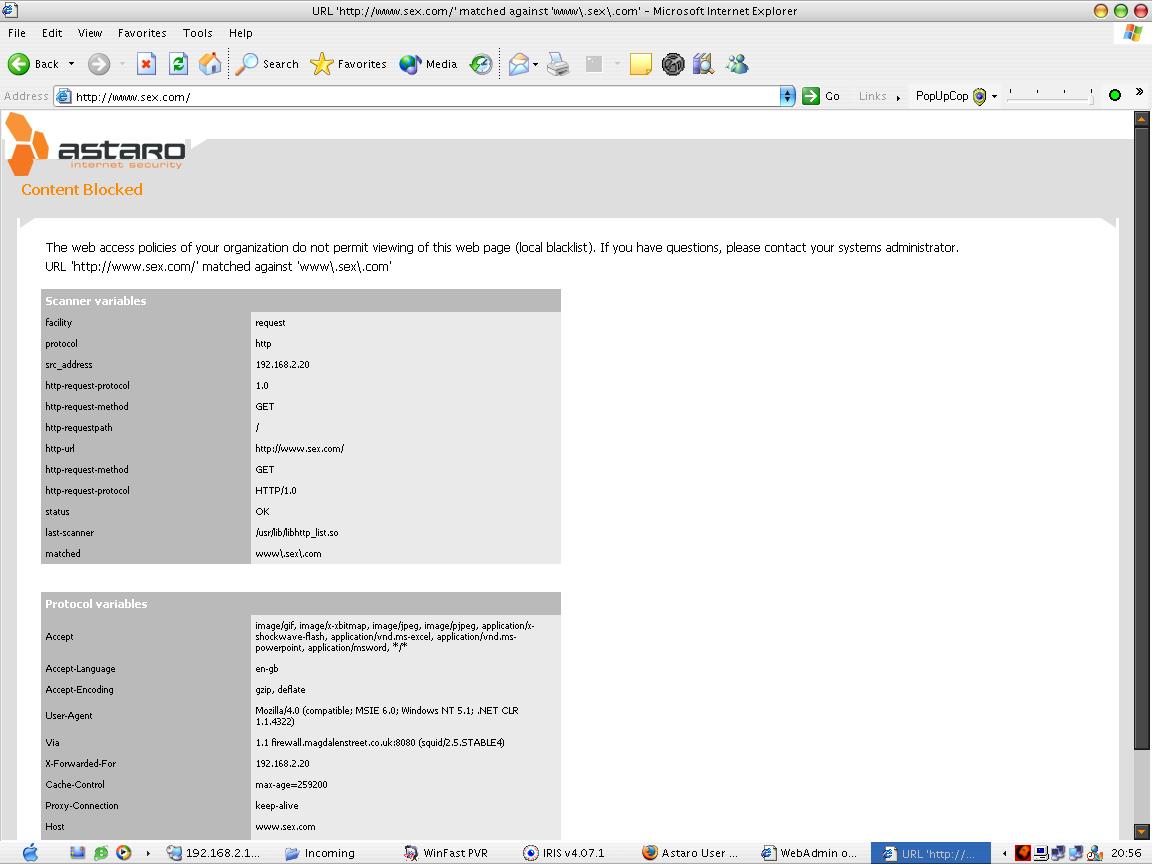Click into the Address URL field
The height and width of the screenshot is (864, 1152).
coord(419,96)
